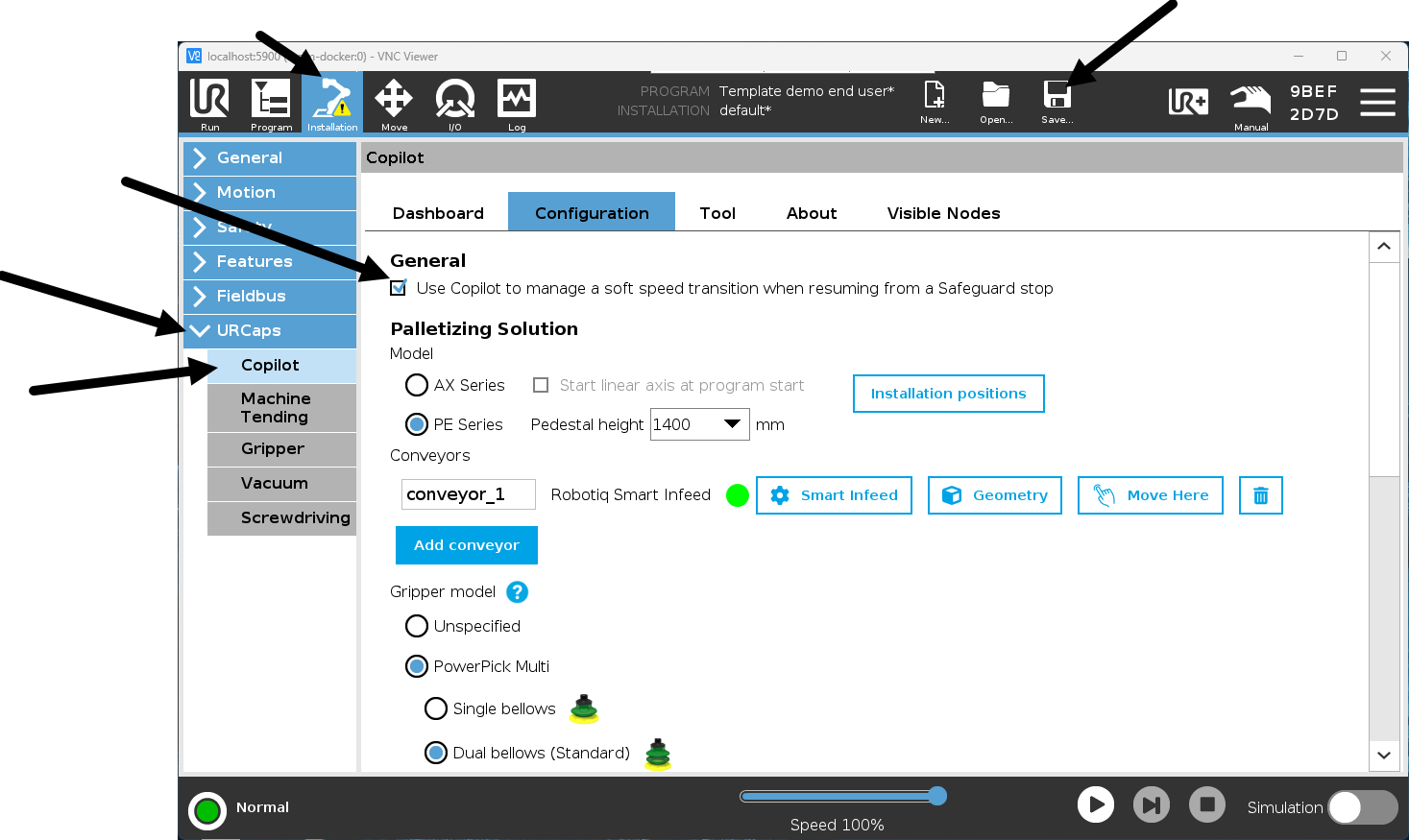Open the I/O panel icon
1409x840 pixels.
(x=454, y=103)
